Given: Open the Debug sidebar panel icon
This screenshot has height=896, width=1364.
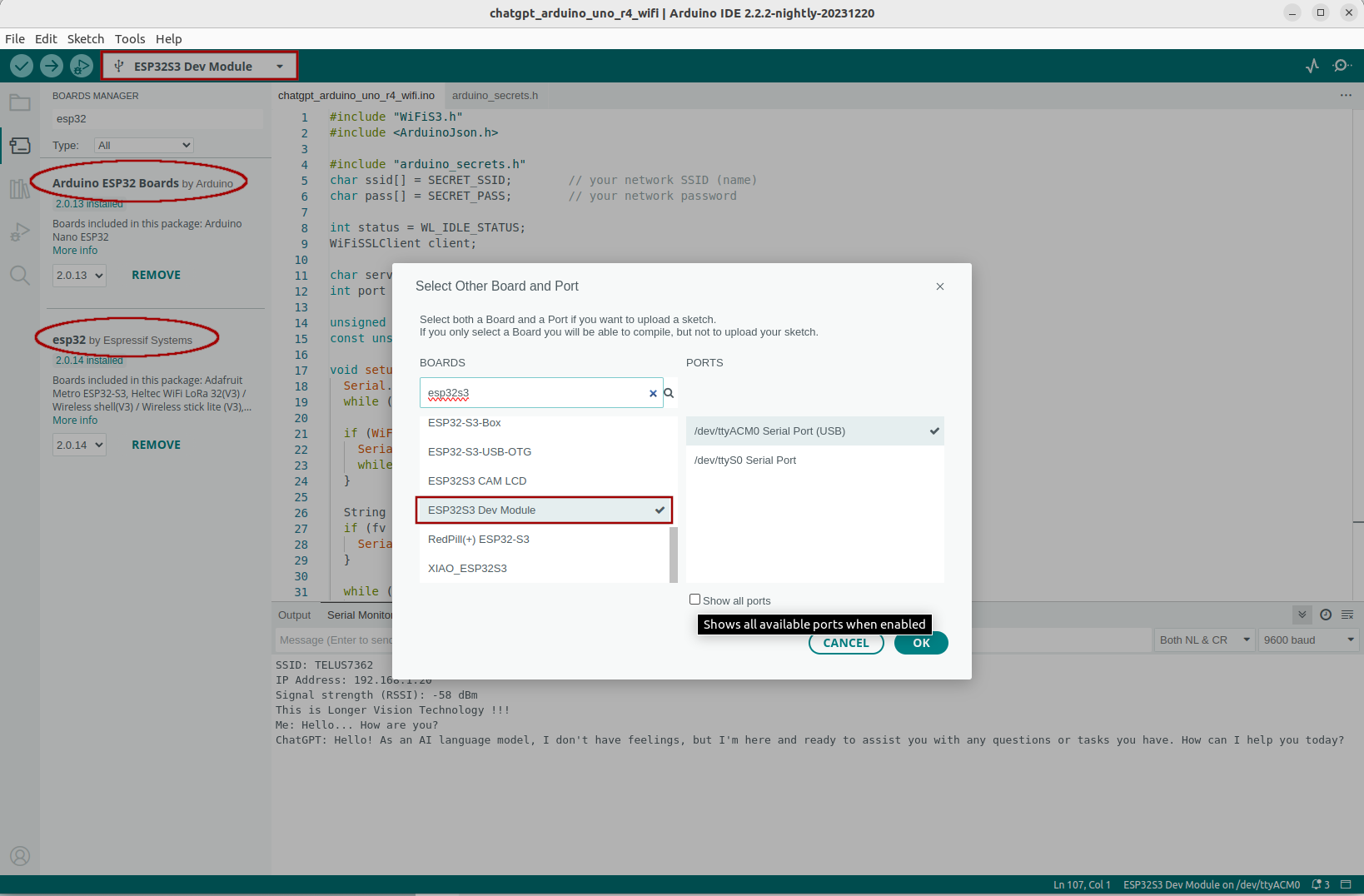Looking at the screenshot, I should [x=20, y=232].
